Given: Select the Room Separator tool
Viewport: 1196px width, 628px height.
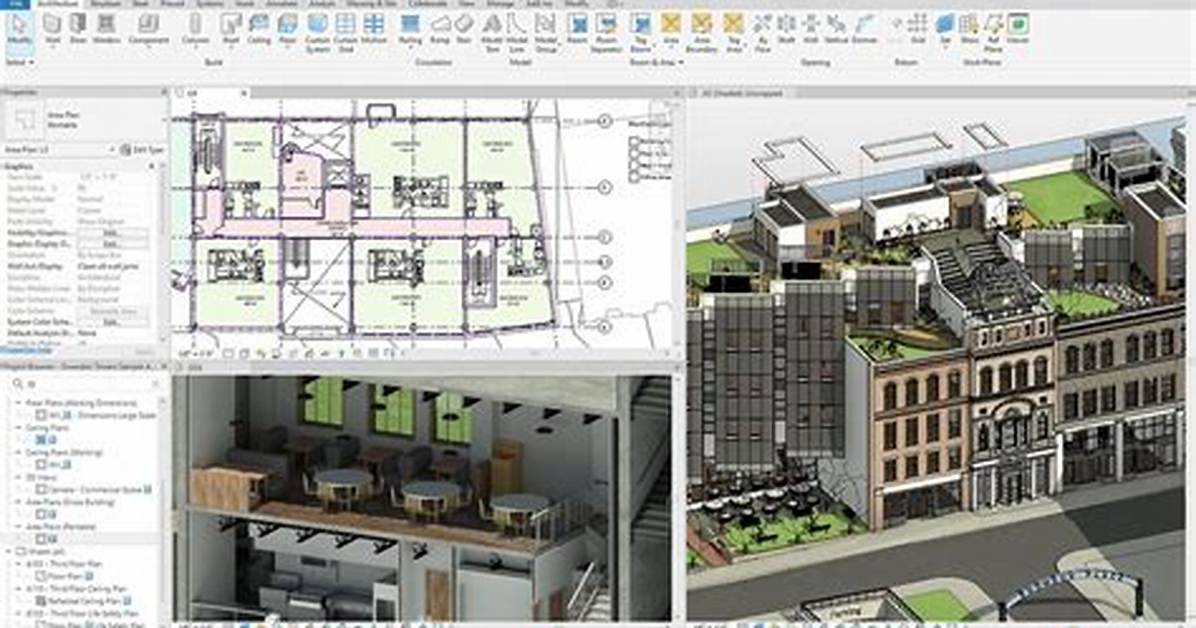Looking at the screenshot, I should tap(606, 33).
